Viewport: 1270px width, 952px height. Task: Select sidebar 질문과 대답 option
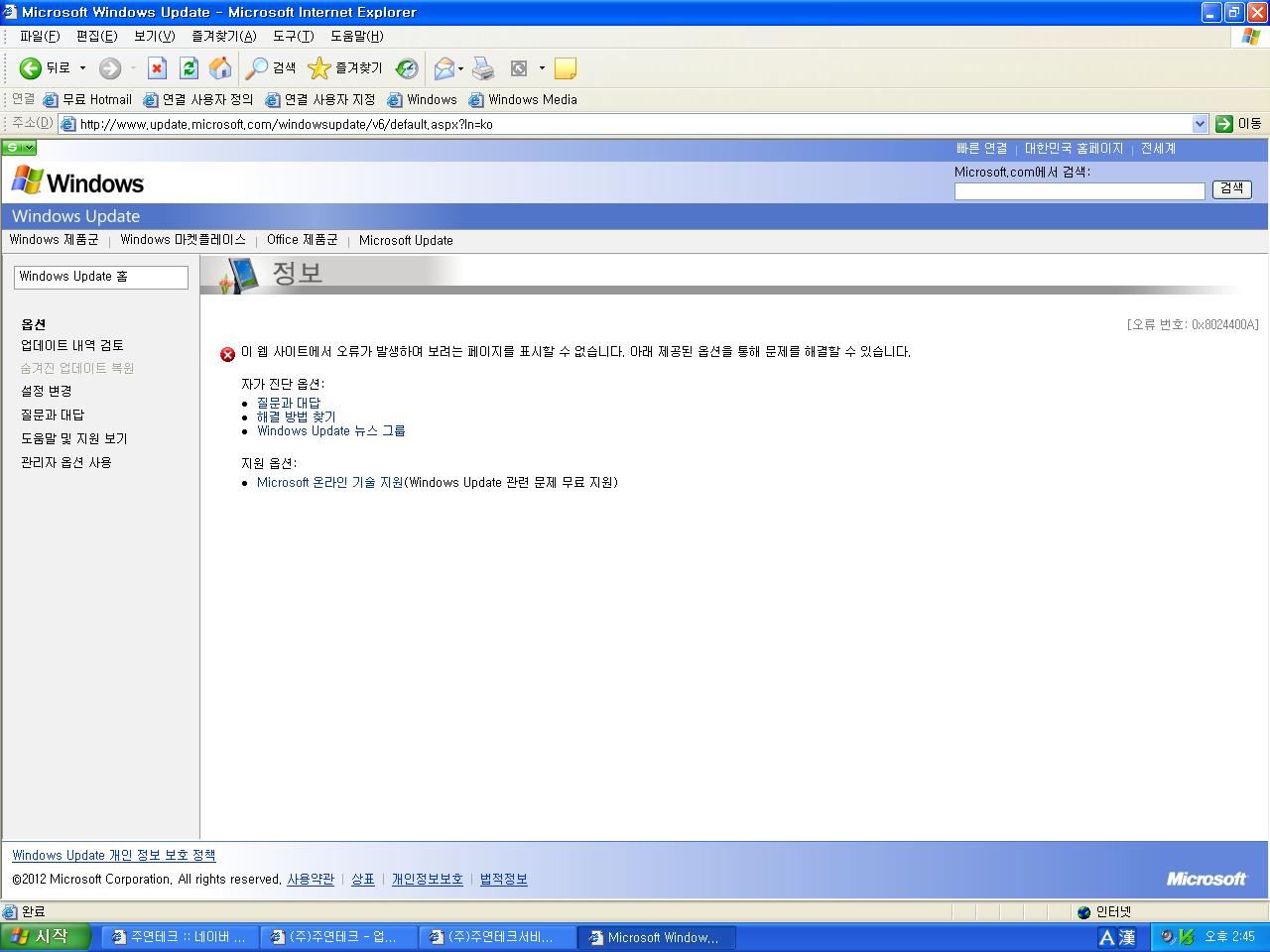53,415
